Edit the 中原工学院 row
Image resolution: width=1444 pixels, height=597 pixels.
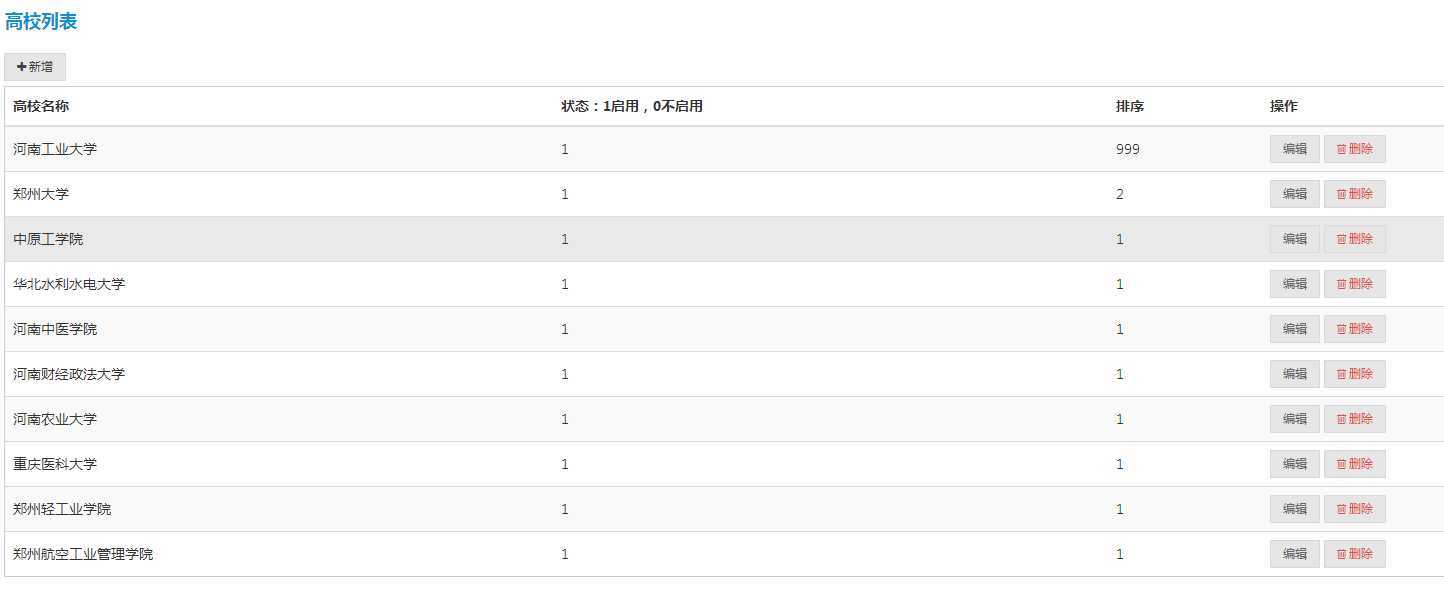[1294, 239]
